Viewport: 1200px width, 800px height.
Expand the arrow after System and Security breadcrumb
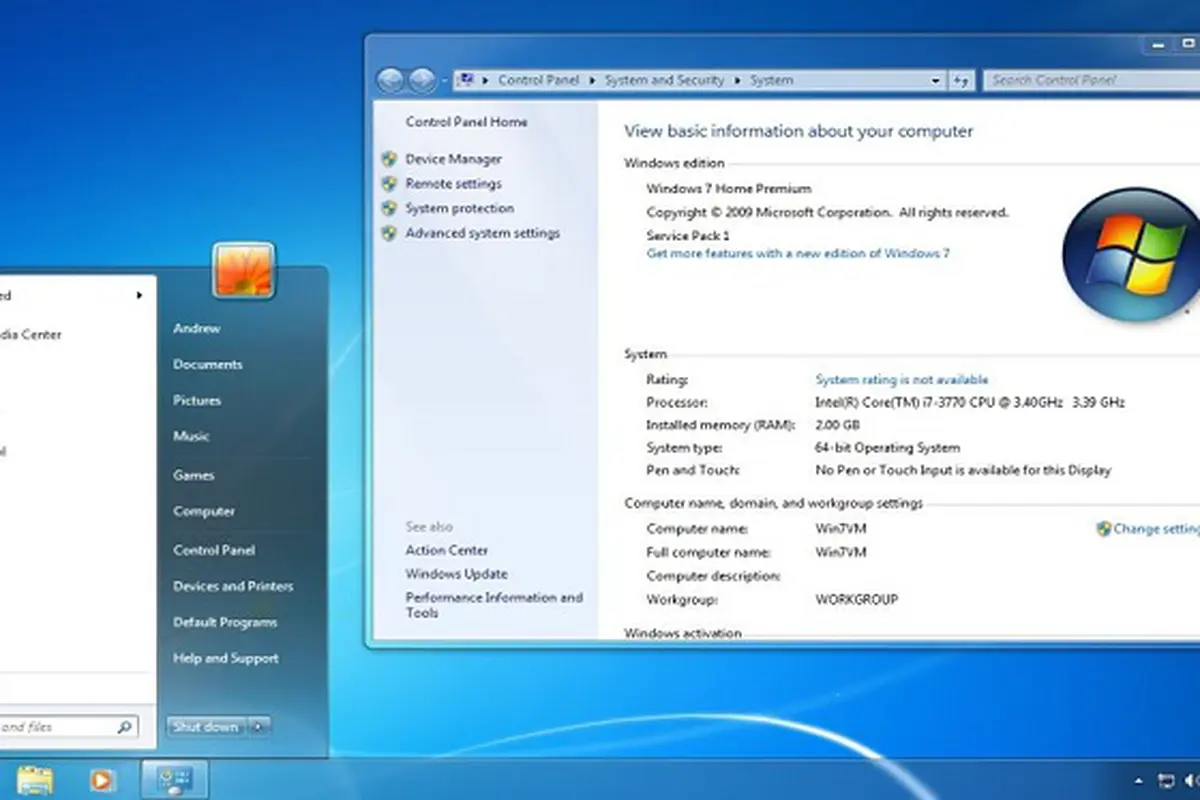[737, 80]
